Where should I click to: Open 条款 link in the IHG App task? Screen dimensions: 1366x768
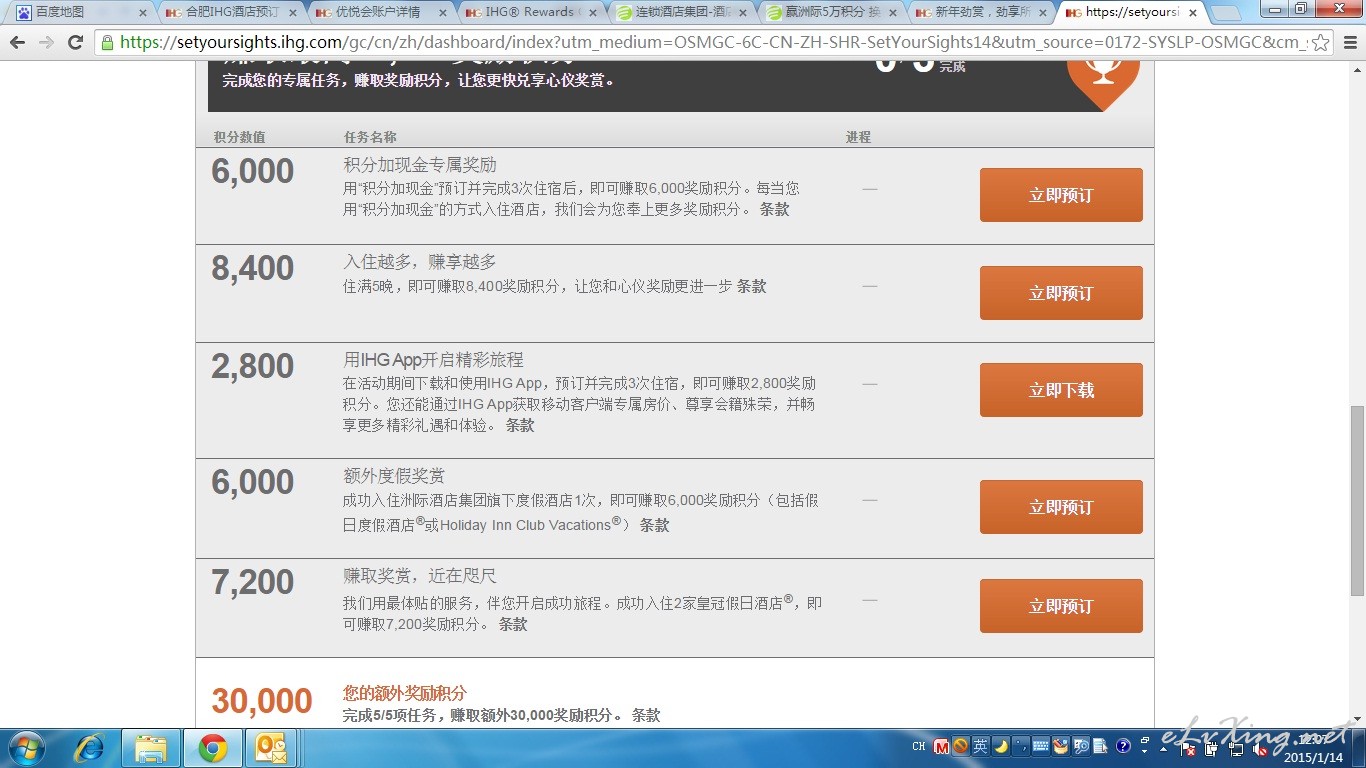520,425
